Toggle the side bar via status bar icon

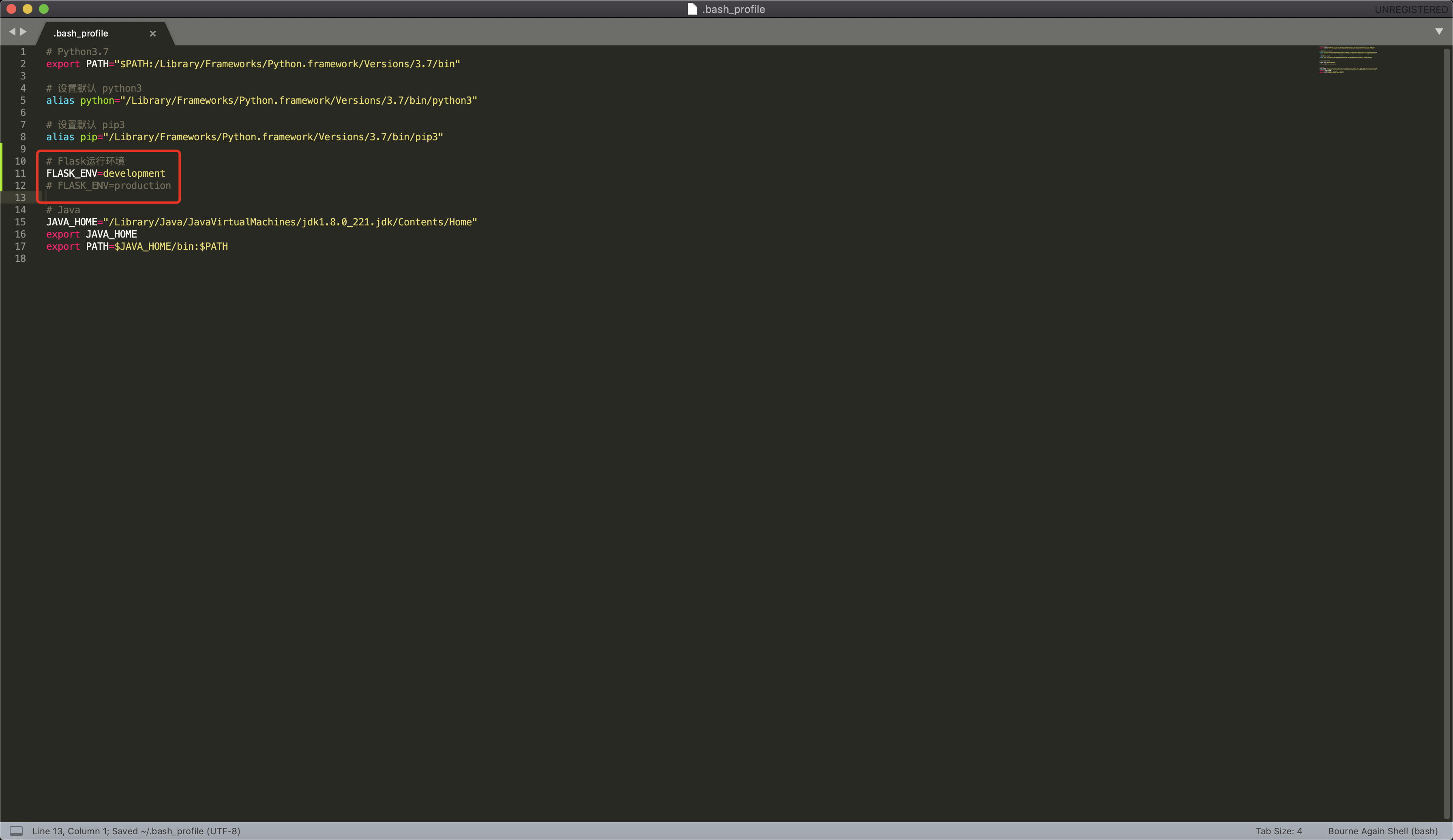click(16, 831)
